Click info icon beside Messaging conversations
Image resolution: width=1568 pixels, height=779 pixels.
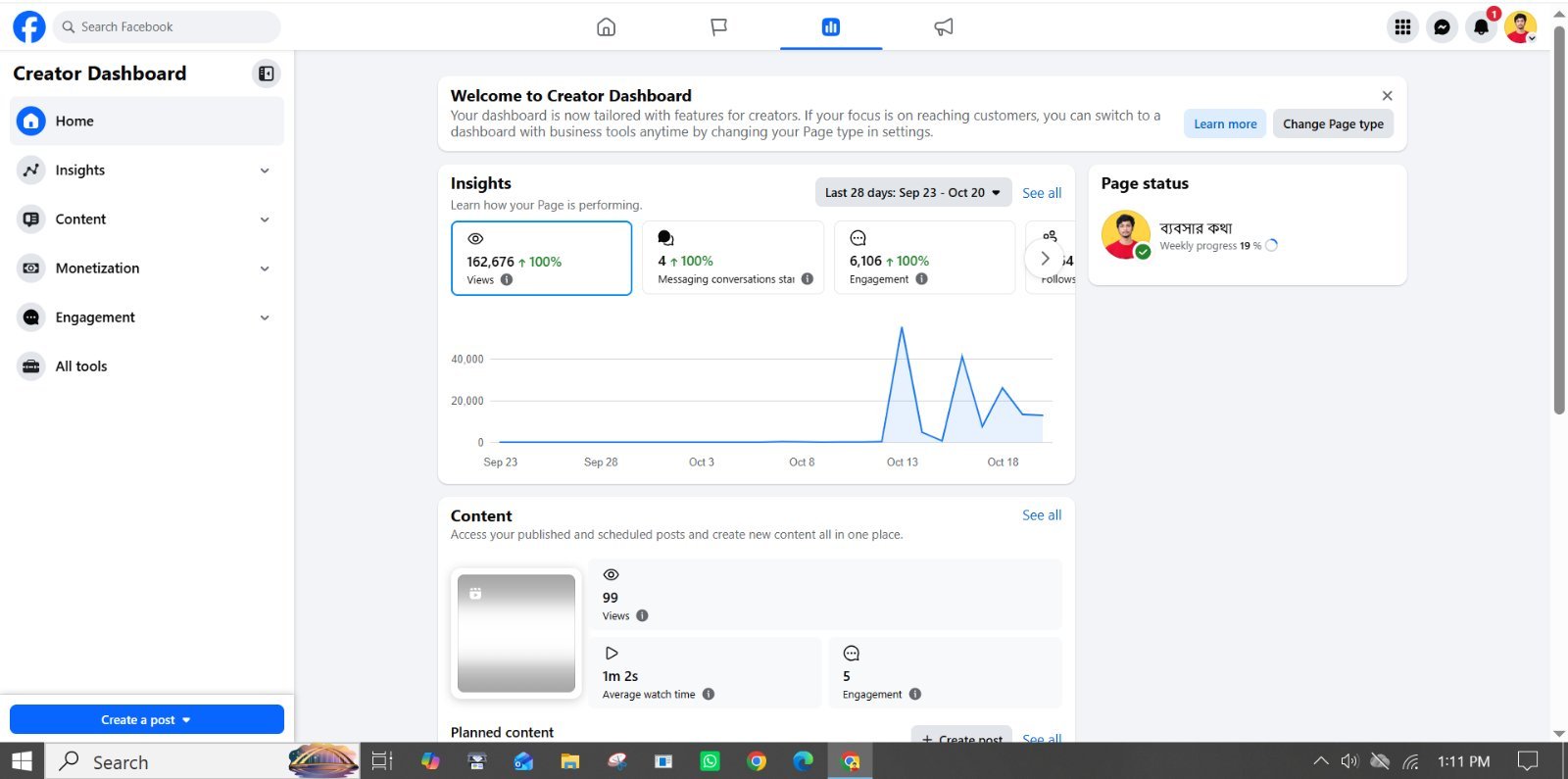[808, 278]
